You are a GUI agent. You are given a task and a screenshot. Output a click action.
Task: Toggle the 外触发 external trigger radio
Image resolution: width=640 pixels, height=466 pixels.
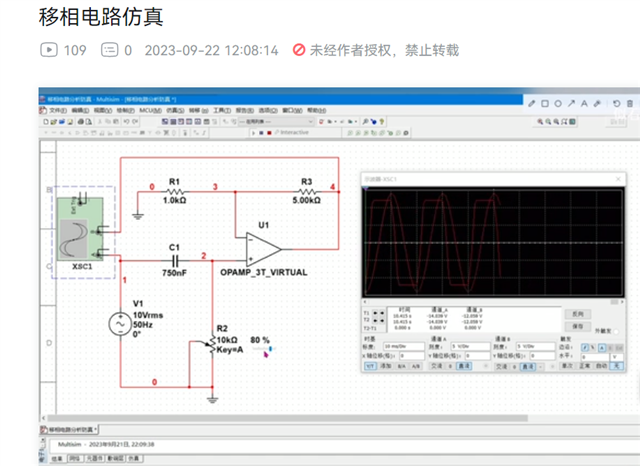click(x=616, y=331)
